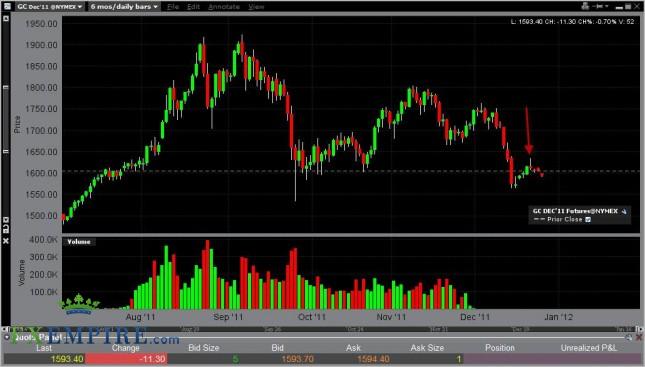Close the Volume panel with the X icon

coord(6,241)
